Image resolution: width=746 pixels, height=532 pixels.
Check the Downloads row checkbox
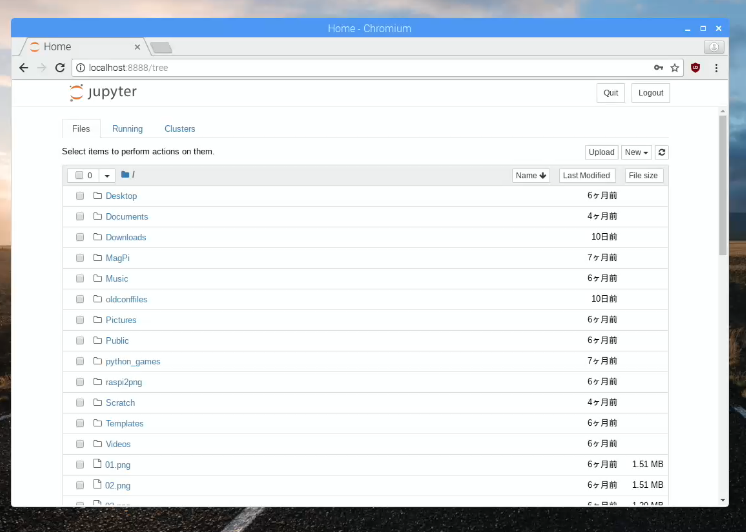click(x=80, y=237)
